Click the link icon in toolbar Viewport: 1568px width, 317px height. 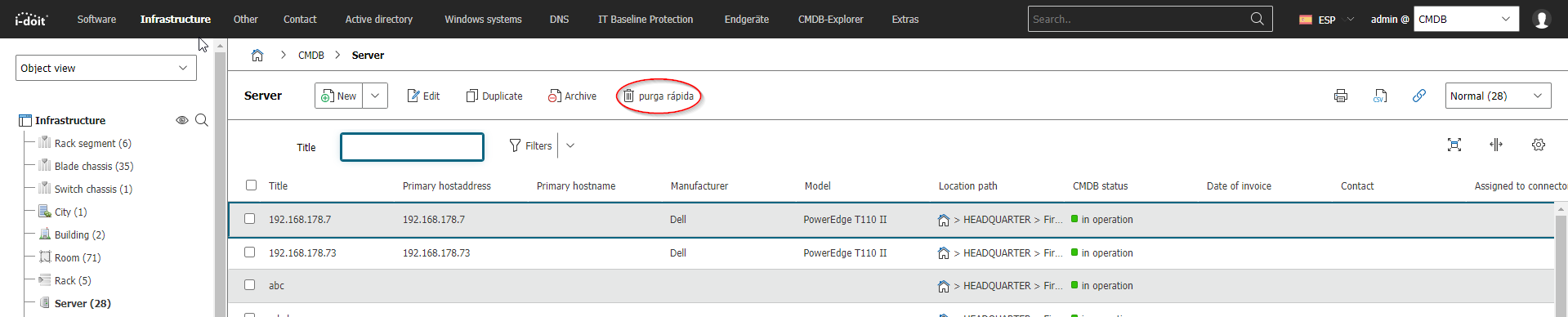(1419, 96)
